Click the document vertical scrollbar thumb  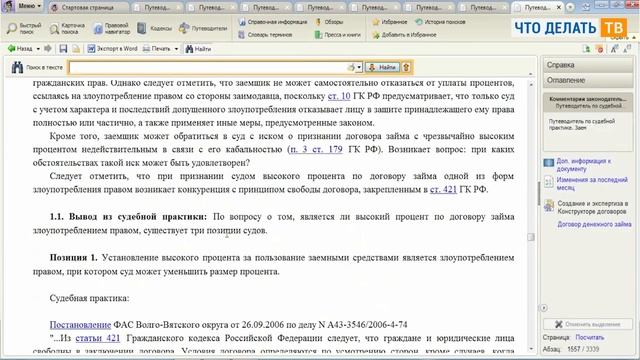(531, 237)
